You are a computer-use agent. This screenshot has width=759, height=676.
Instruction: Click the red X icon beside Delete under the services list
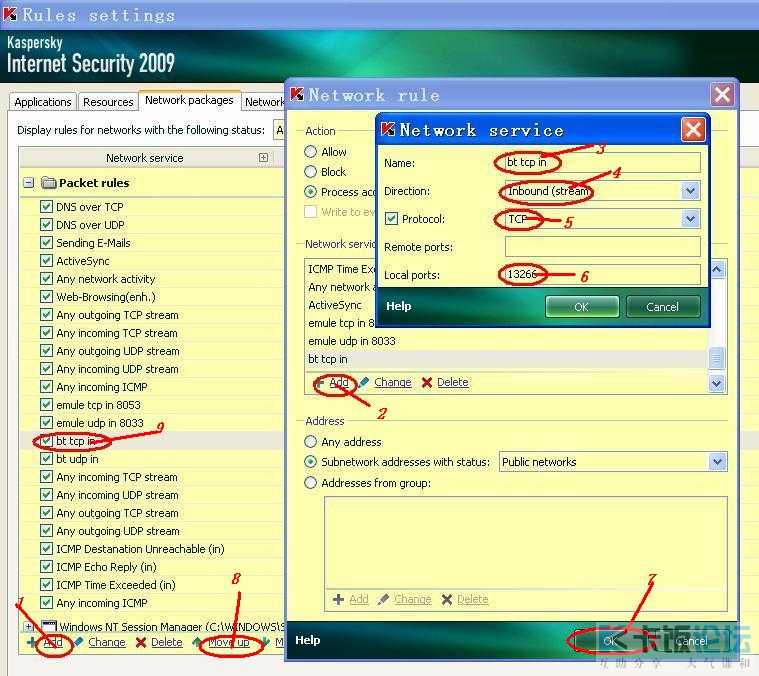click(426, 383)
